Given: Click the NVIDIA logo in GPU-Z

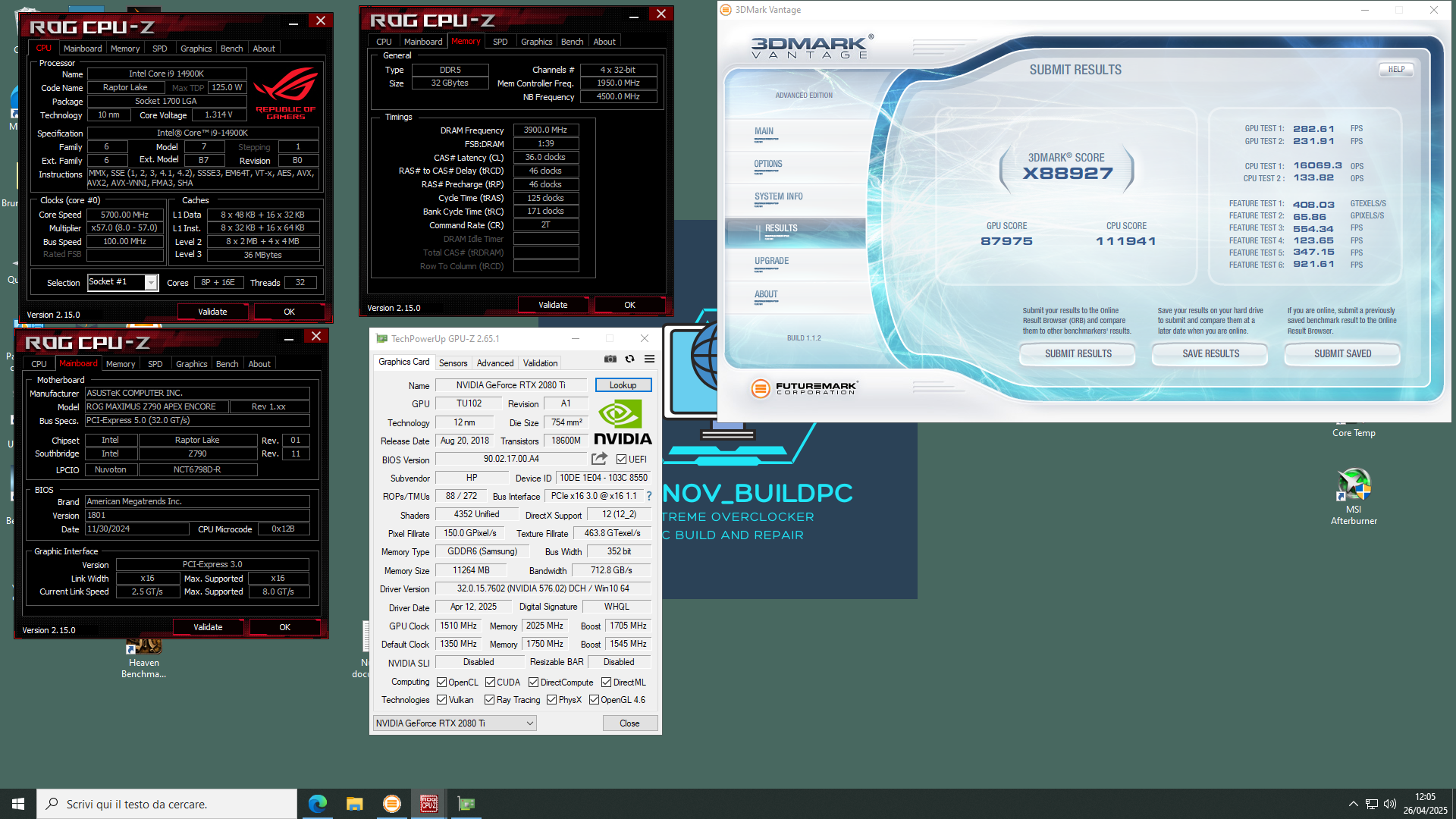Looking at the screenshot, I should [x=623, y=422].
